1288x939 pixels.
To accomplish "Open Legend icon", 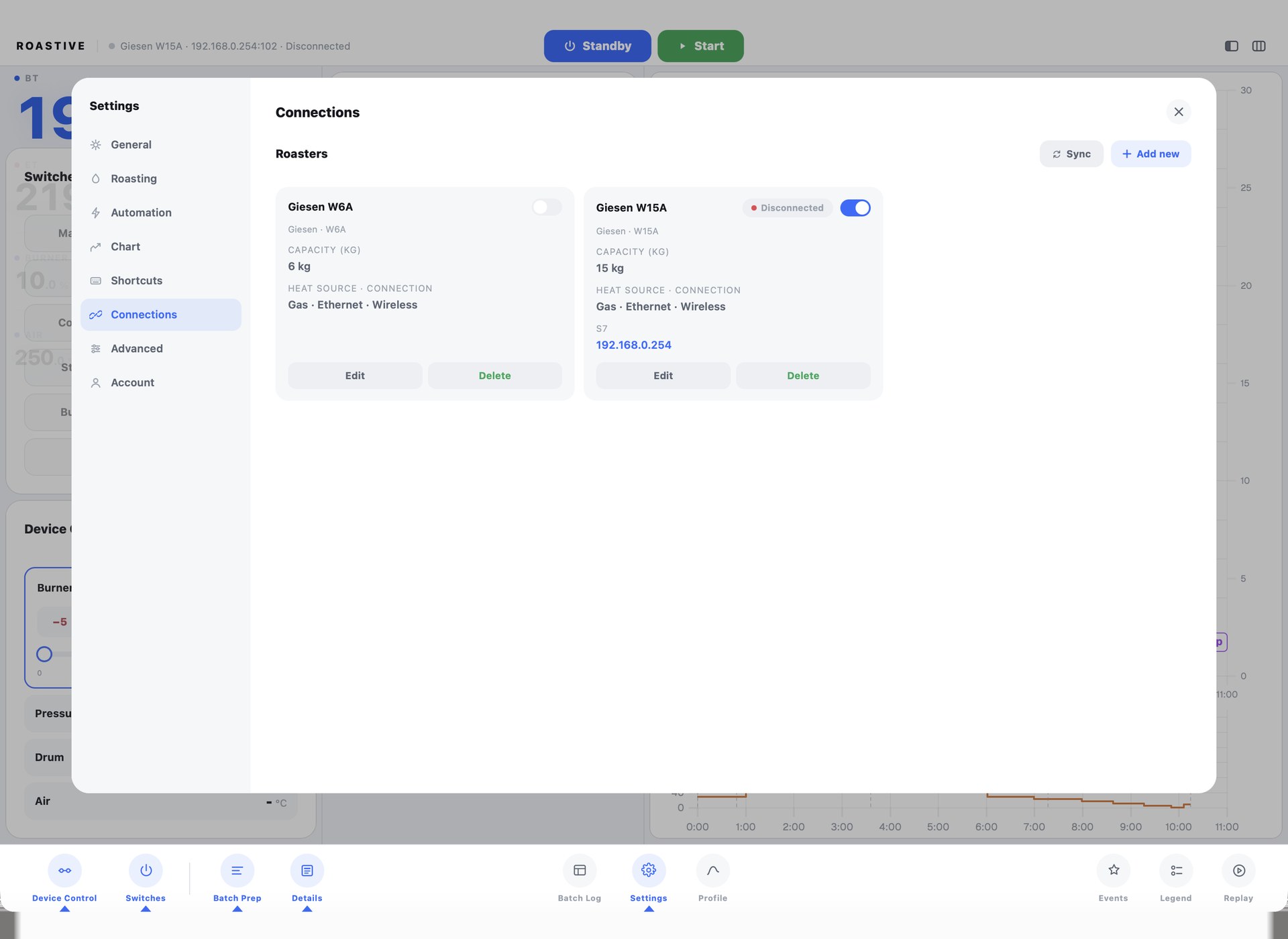I will tap(1176, 871).
